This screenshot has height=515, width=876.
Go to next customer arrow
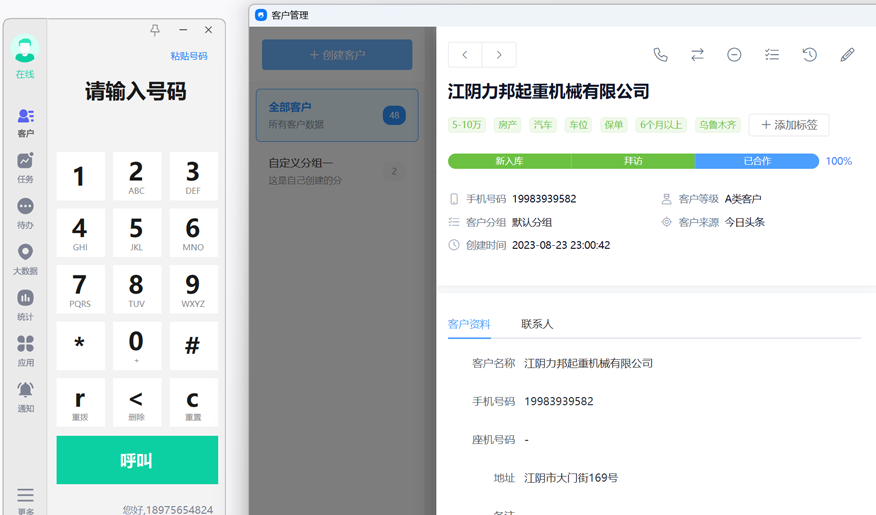point(499,55)
